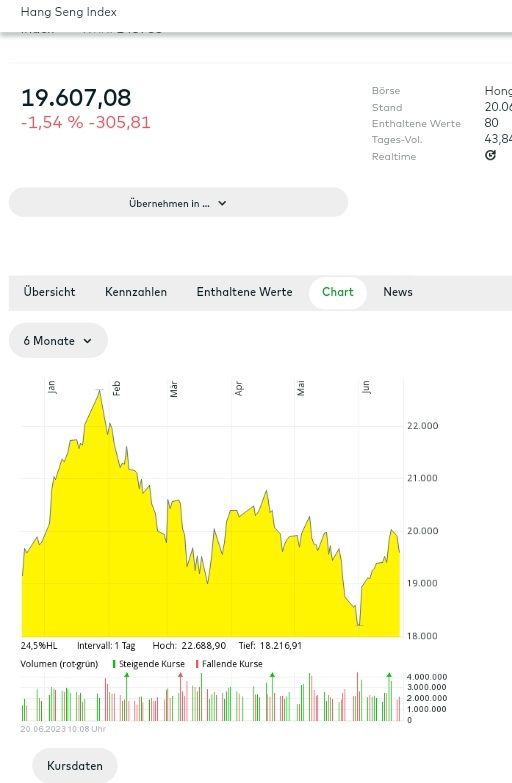Image resolution: width=512 pixels, height=783 pixels.
Task: Click the 'Steigende Kurse' legend entry
Action: (x=149, y=664)
